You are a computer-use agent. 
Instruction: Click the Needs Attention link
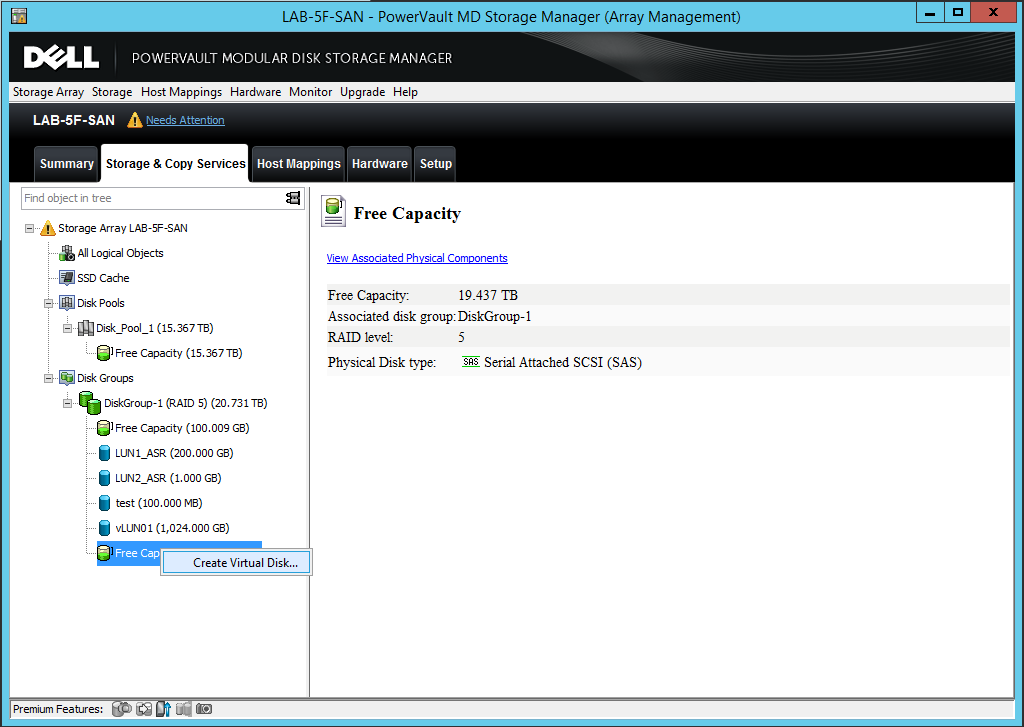tap(185, 120)
